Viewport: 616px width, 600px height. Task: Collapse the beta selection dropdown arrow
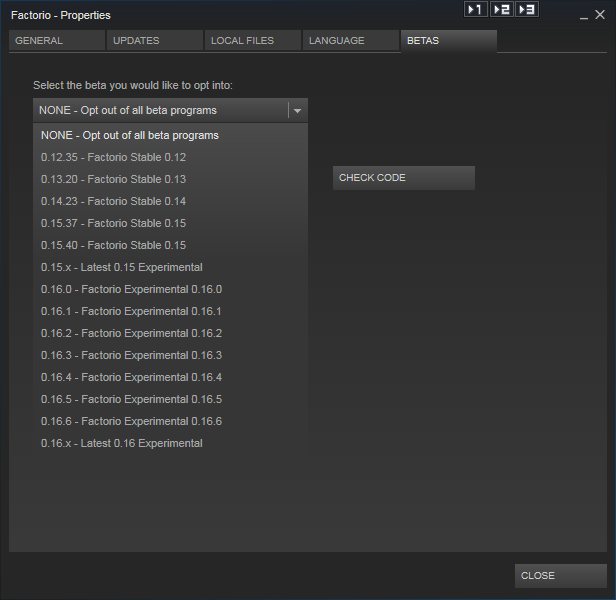[x=297, y=111]
